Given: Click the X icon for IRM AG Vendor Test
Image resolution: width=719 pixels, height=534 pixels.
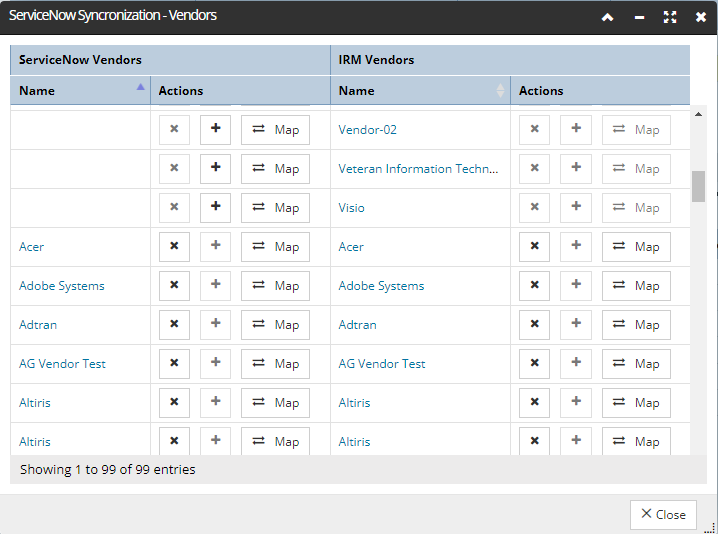Looking at the screenshot, I should tap(534, 363).
